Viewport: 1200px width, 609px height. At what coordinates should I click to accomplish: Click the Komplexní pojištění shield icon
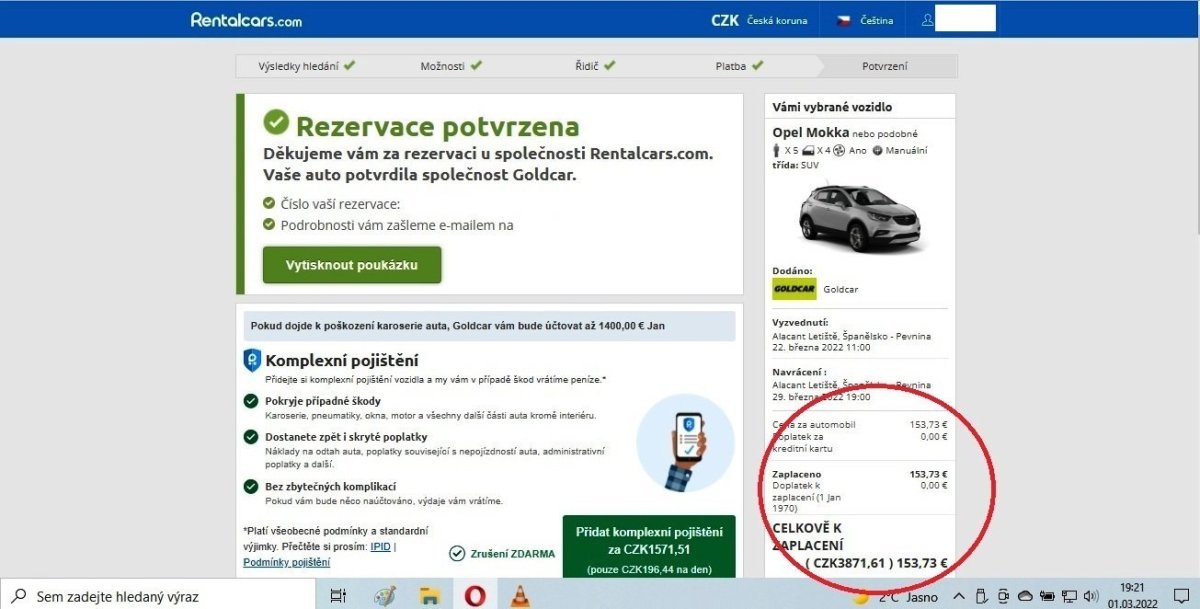[x=252, y=361]
